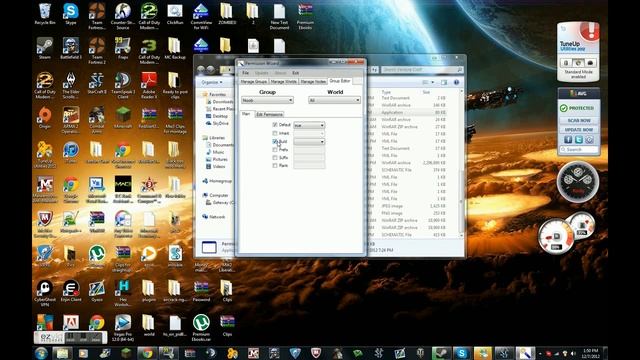This screenshot has height=360, width=640.
Task: Open the Recycle Bin desktop icon
Action: click(44, 14)
